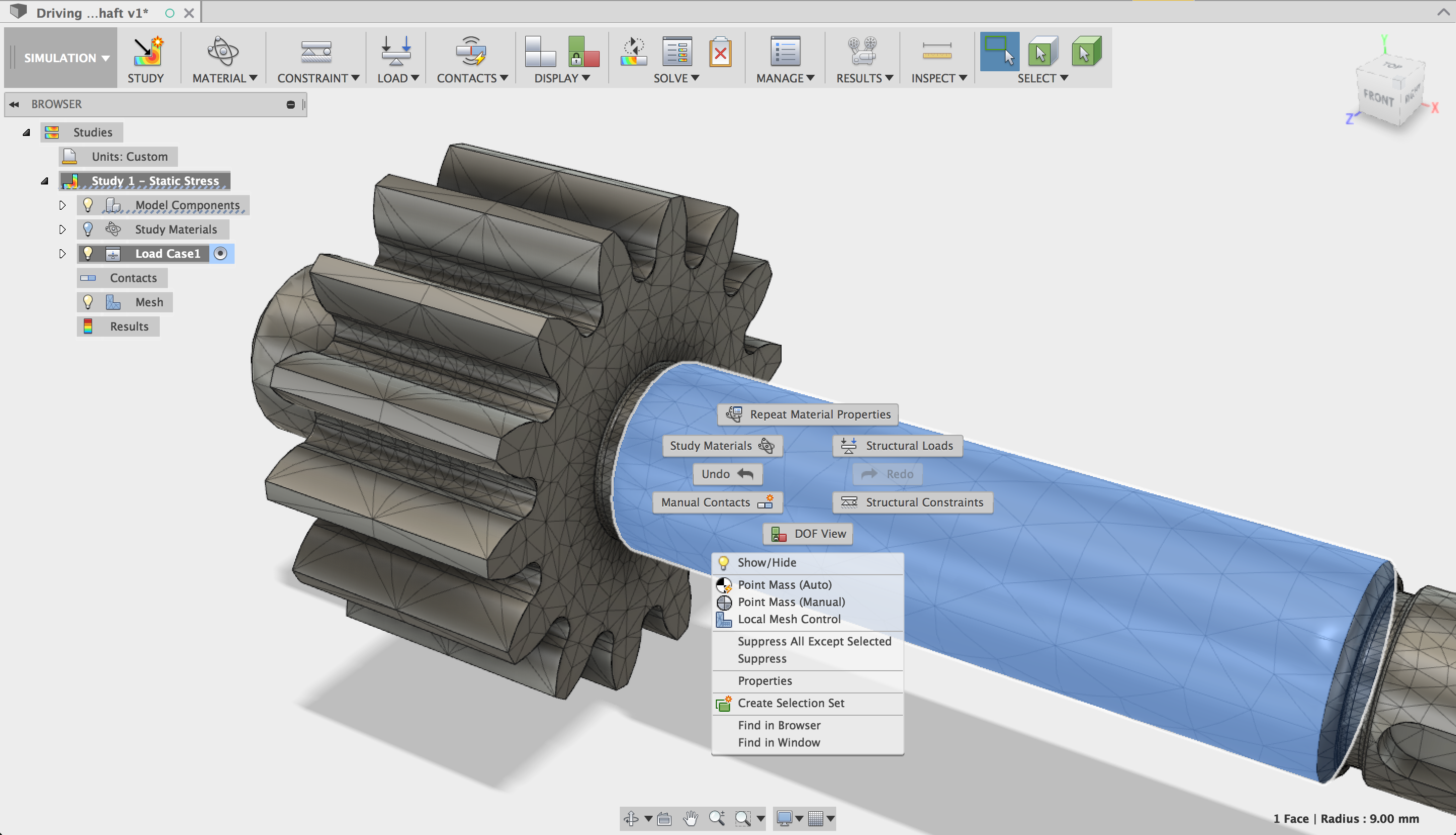This screenshot has height=835, width=1456.
Task: Select Create Selection Set menu entry
Action: click(x=790, y=703)
